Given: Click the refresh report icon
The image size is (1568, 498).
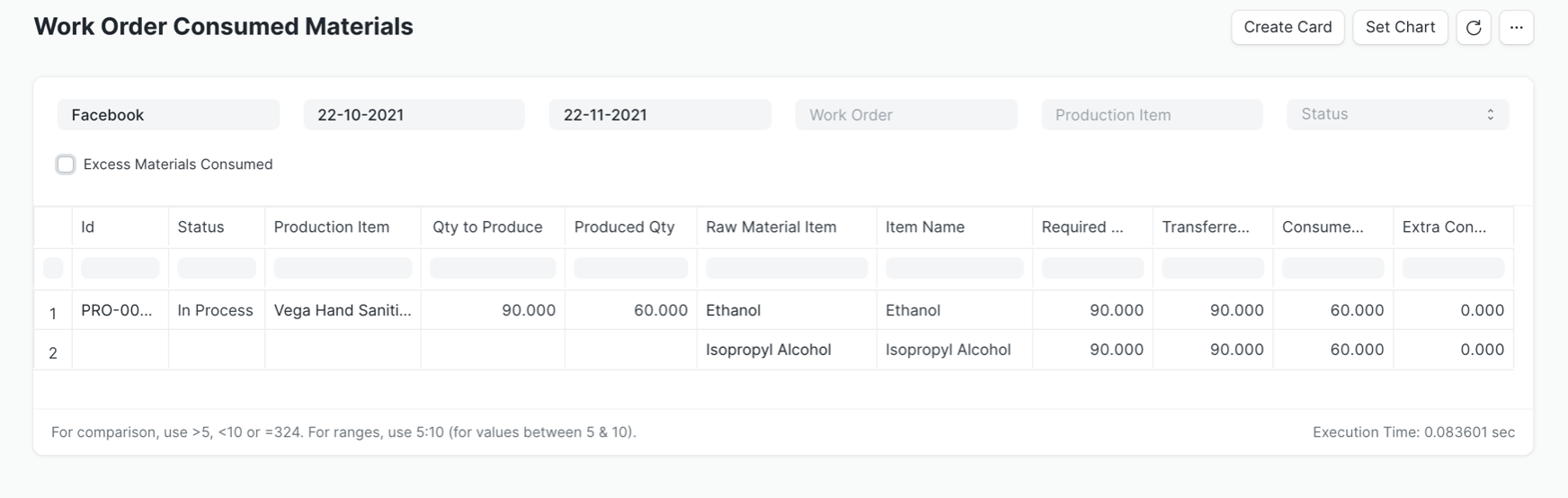Looking at the screenshot, I should point(1473,28).
